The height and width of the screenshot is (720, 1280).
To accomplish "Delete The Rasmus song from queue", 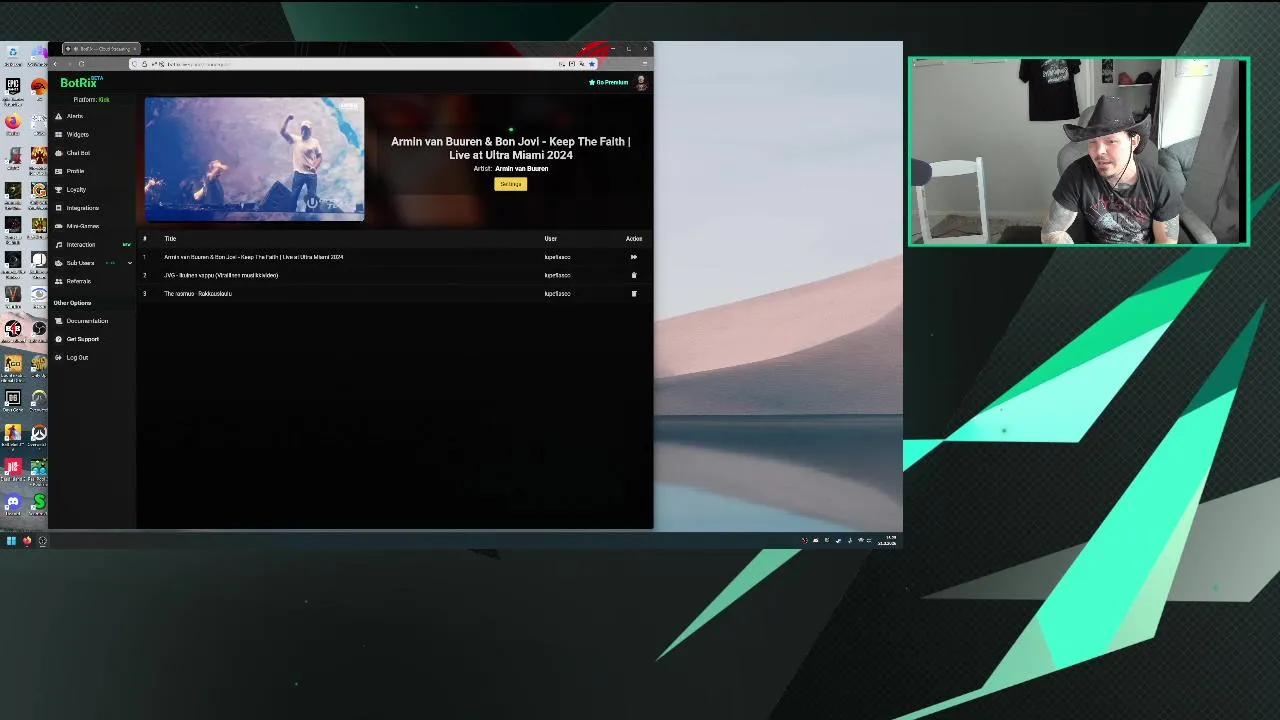I will click(633, 294).
